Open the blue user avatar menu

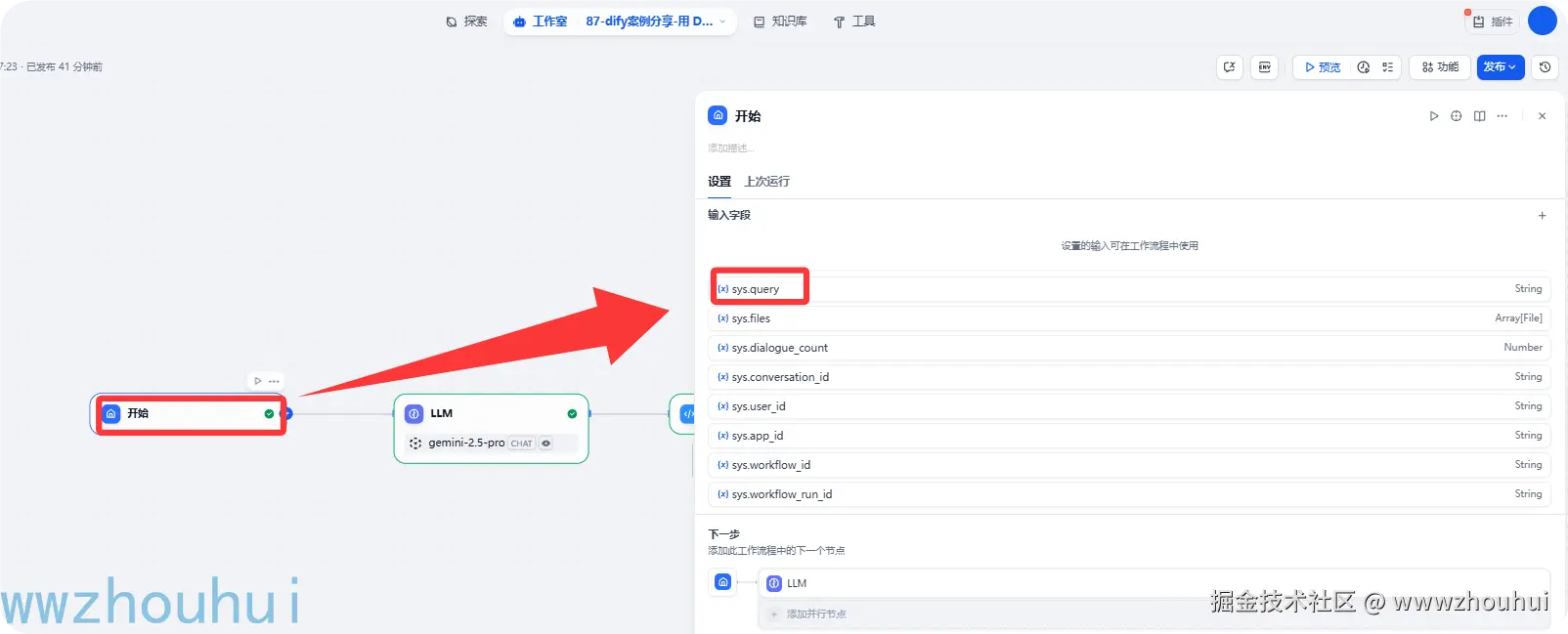tap(1542, 21)
